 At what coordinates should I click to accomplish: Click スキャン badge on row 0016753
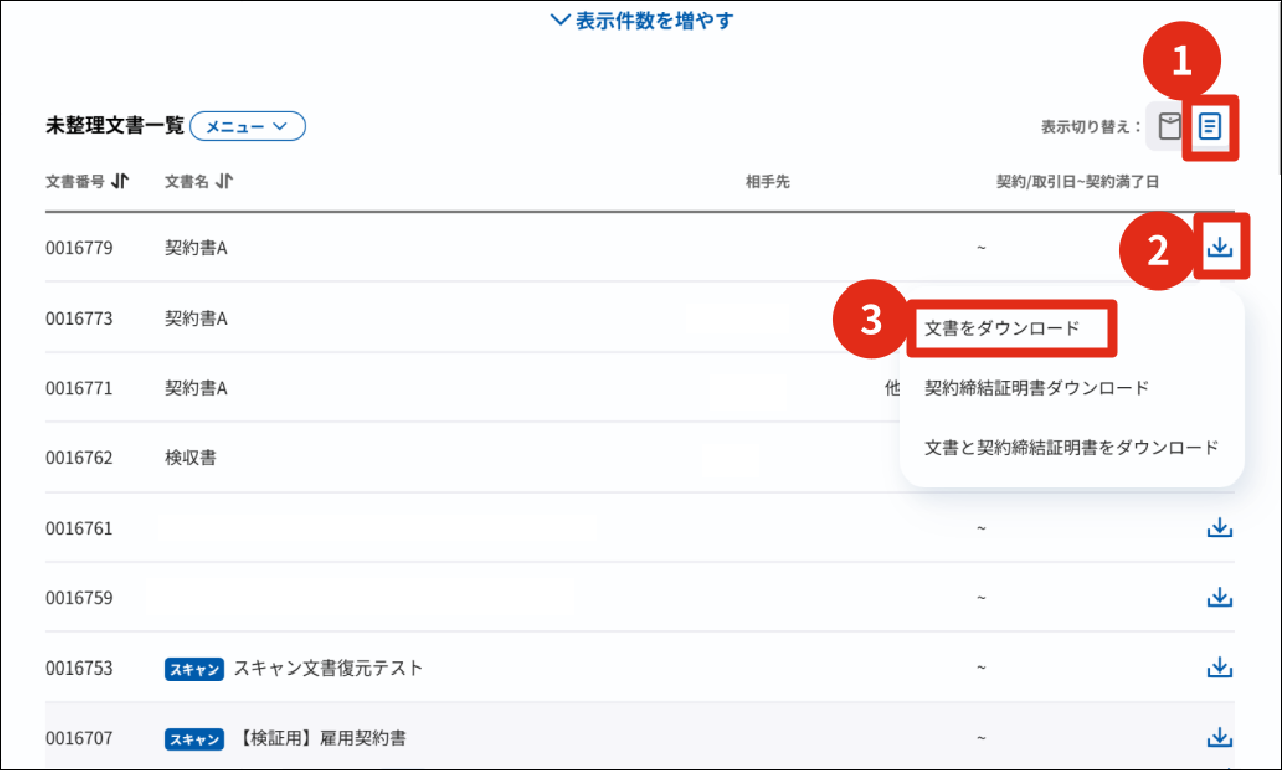pyautogui.click(x=193, y=669)
